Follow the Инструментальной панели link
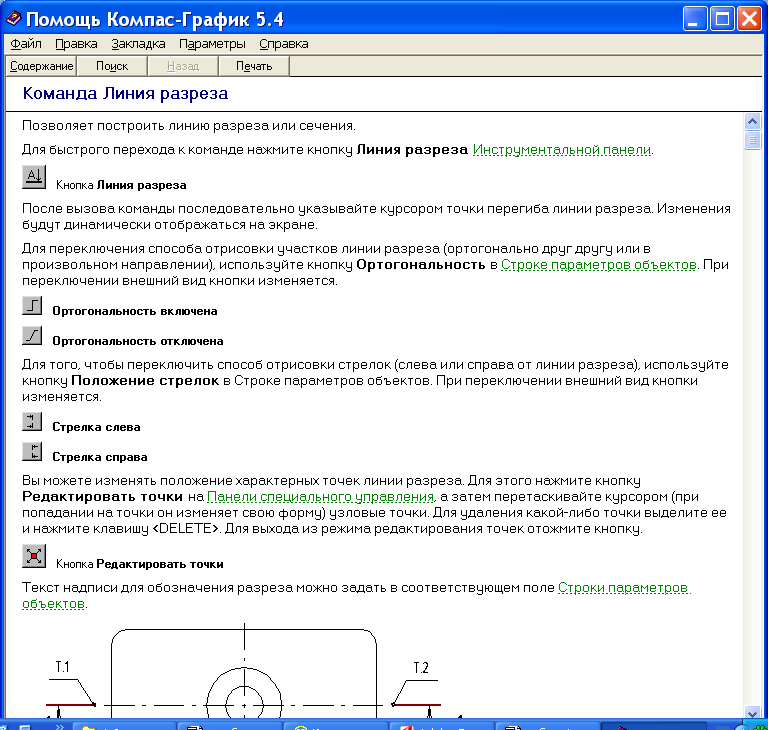The image size is (768, 730). [562, 150]
